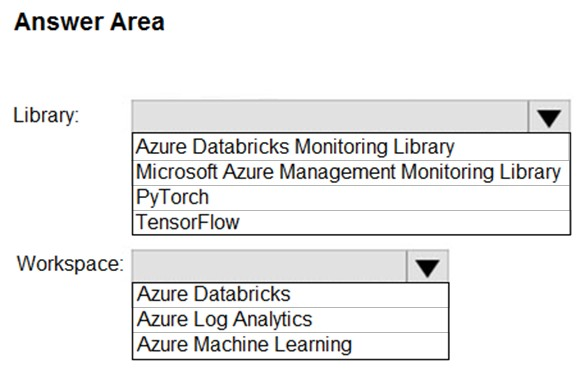Click the Library: label
Image resolution: width=580 pixels, height=369 pixels.
tap(46, 115)
